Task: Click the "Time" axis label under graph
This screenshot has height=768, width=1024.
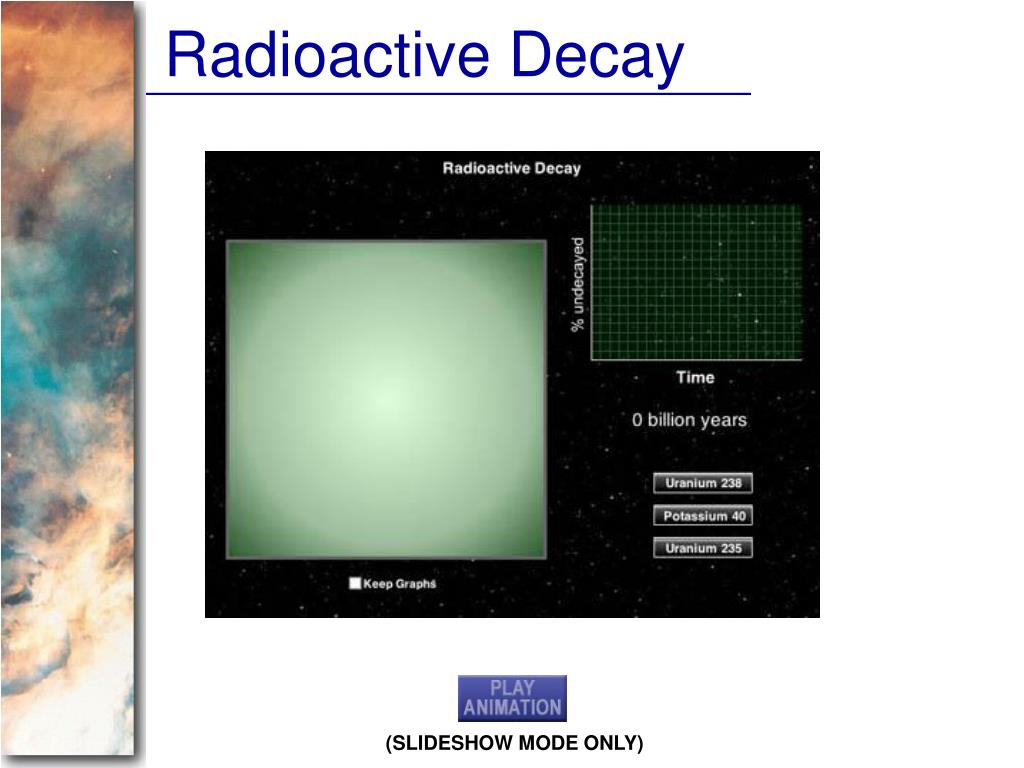Action: coord(695,377)
